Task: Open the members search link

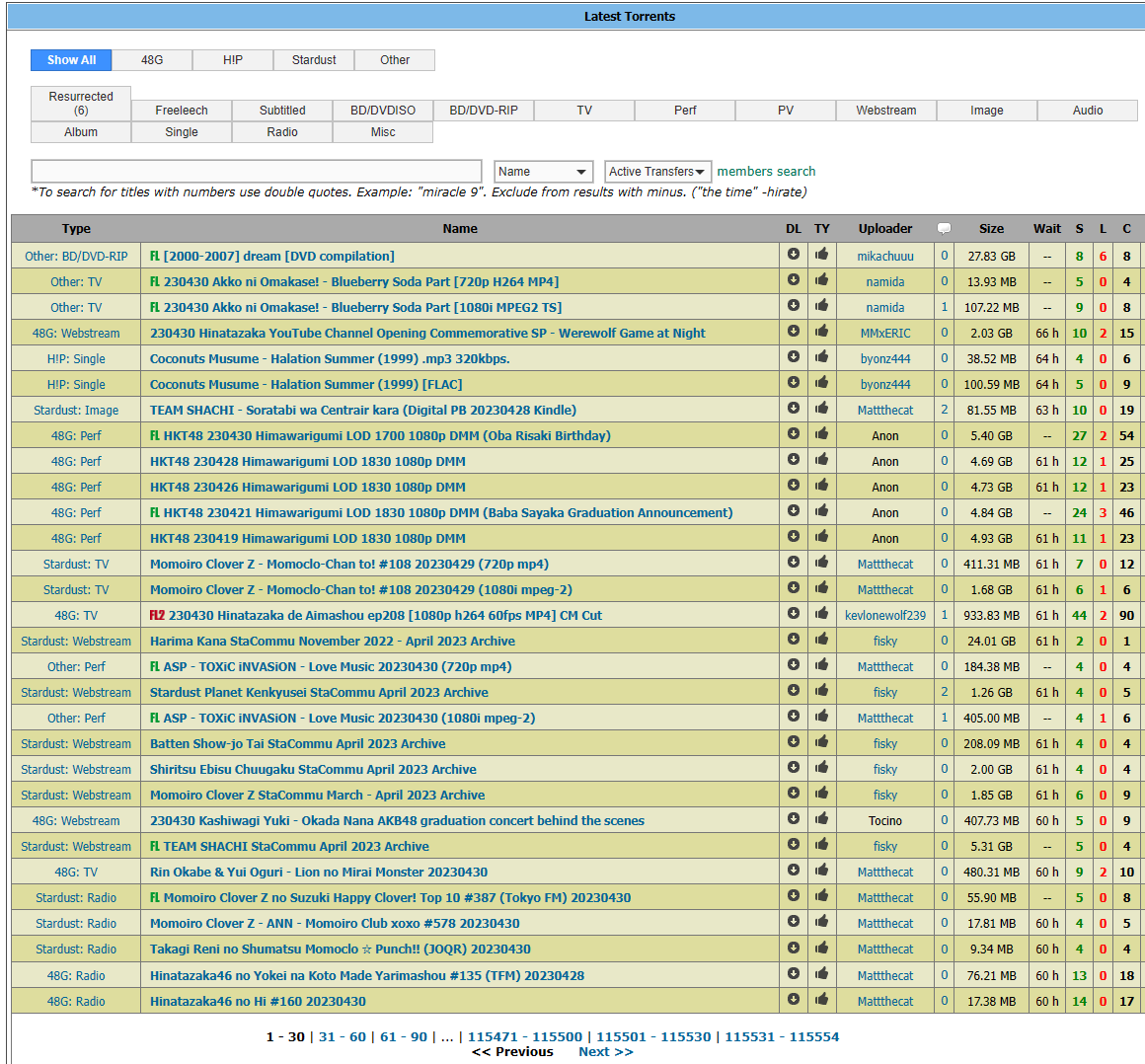Action: [x=766, y=171]
